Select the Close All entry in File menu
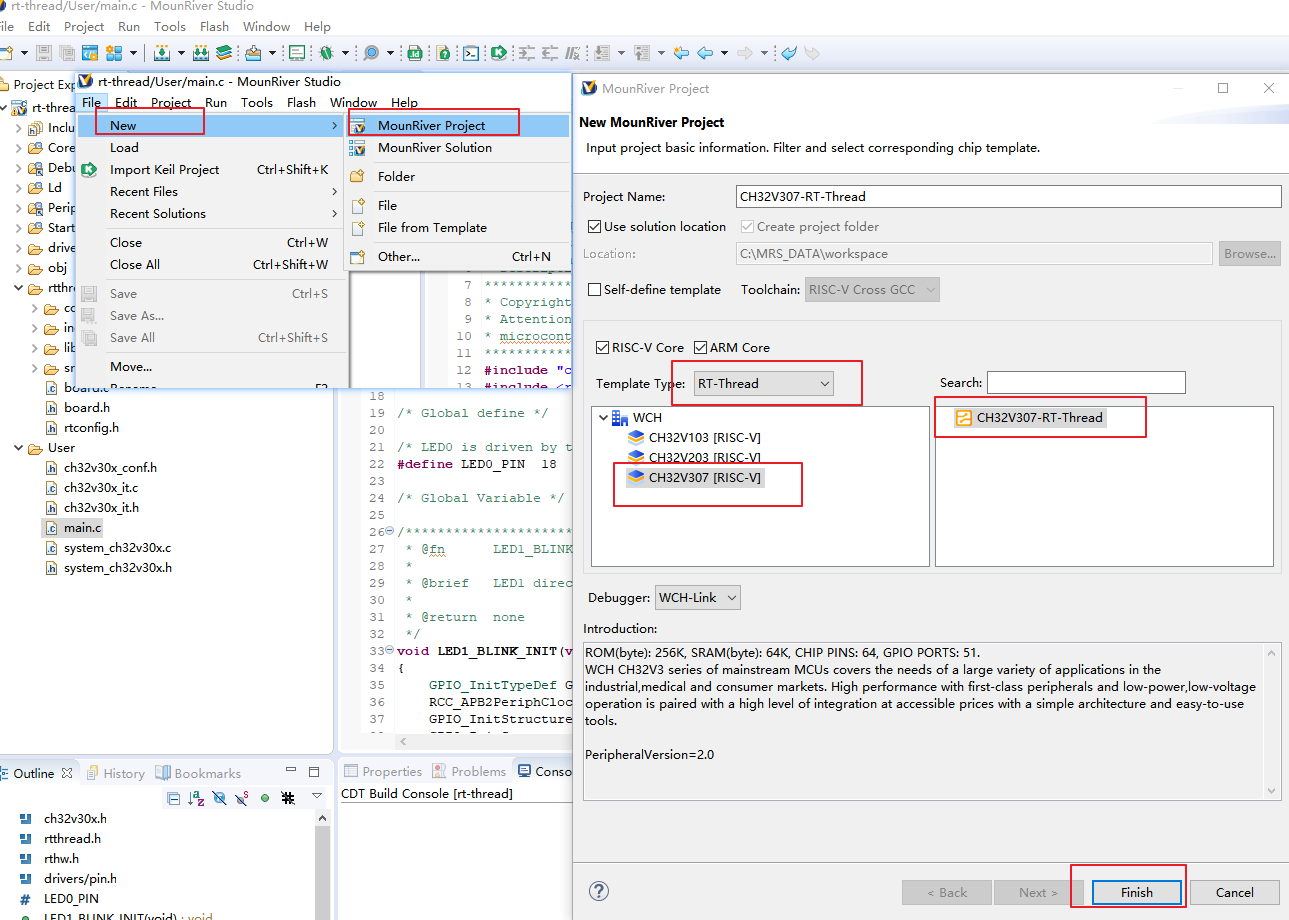The width and height of the screenshot is (1289, 920). click(x=210, y=265)
